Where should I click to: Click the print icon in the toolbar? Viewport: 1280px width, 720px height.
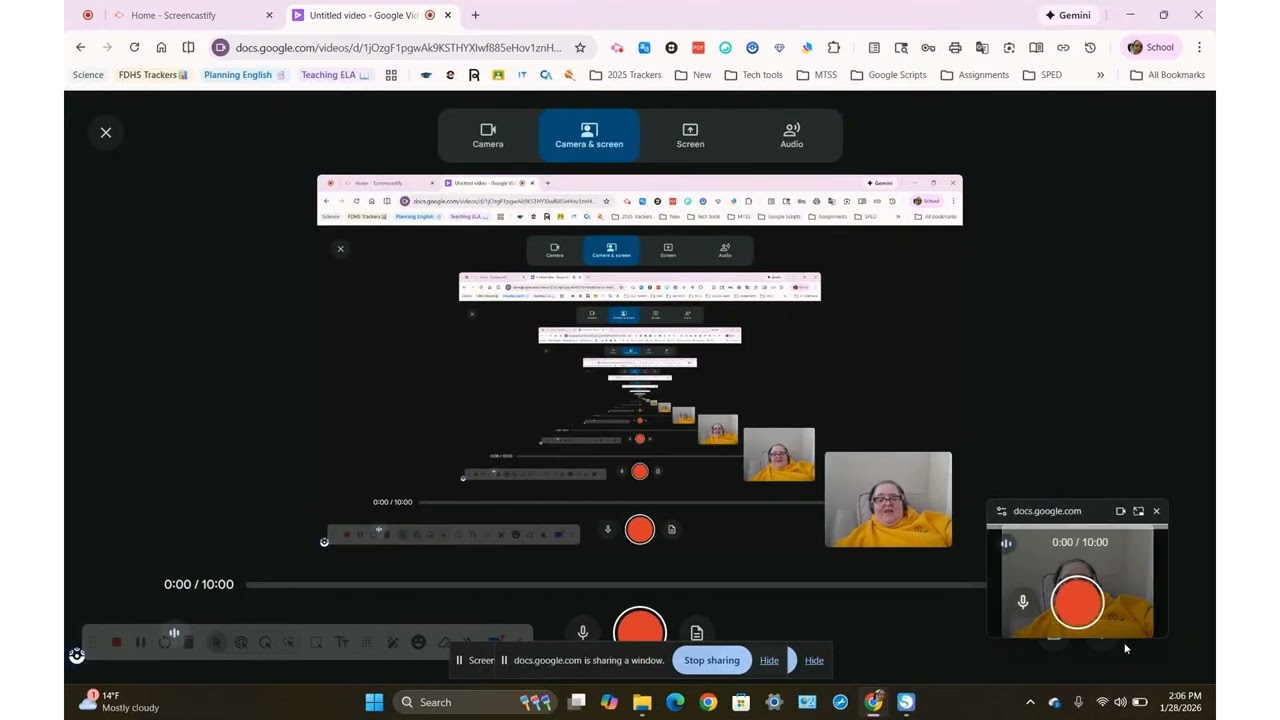tap(955, 47)
